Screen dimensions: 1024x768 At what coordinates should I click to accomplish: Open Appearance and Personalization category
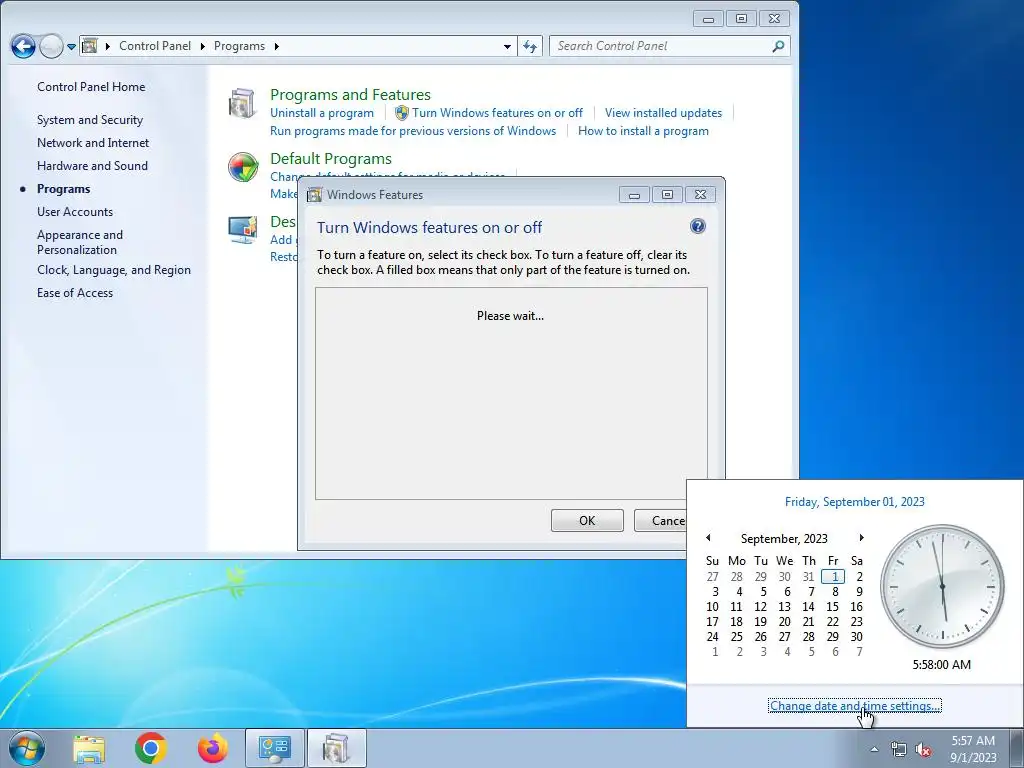click(80, 242)
